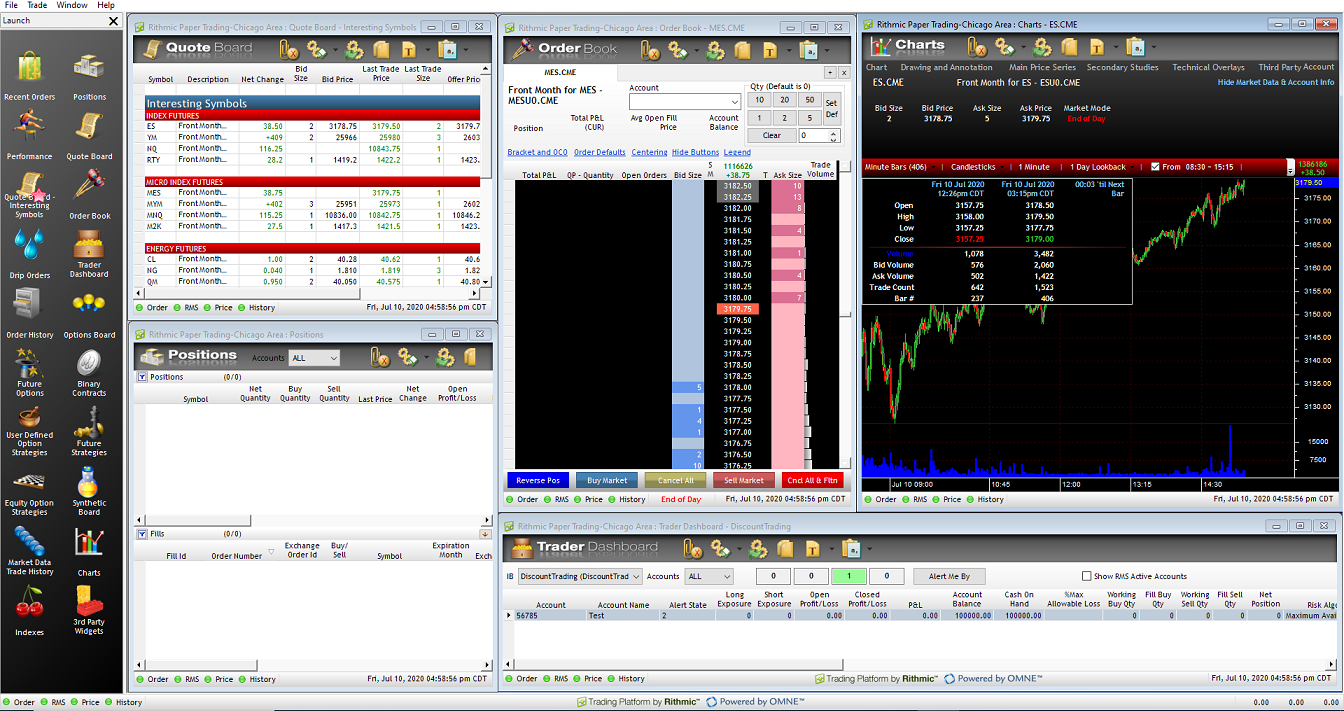This screenshot has width=1344, height=711.
Task: Click the Sell Market button
Action: pos(744,480)
